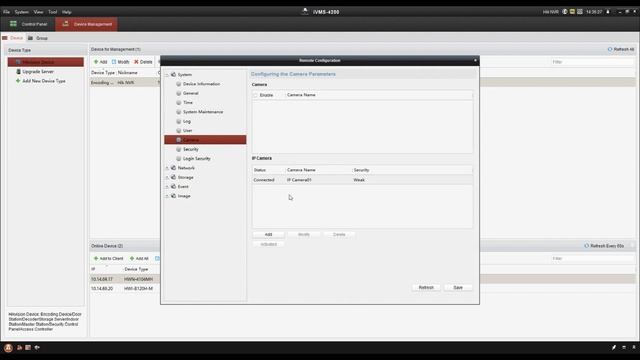The width and height of the screenshot is (640, 360).
Task: Open System Maintenance in tree
Action: [203, 112]
